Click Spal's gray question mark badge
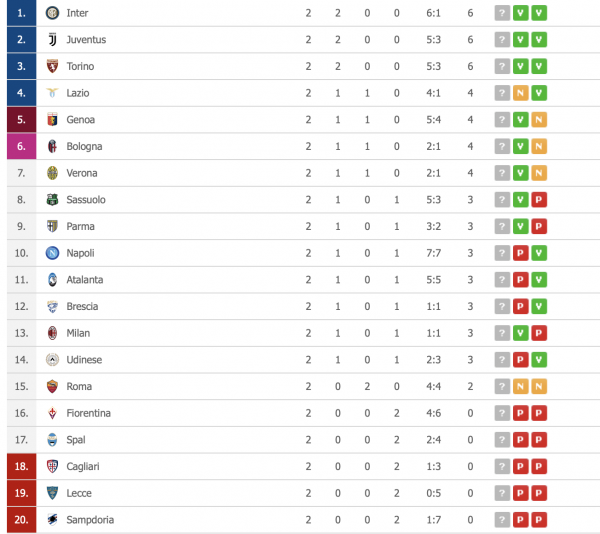600x534 pixels. point(502,440)
